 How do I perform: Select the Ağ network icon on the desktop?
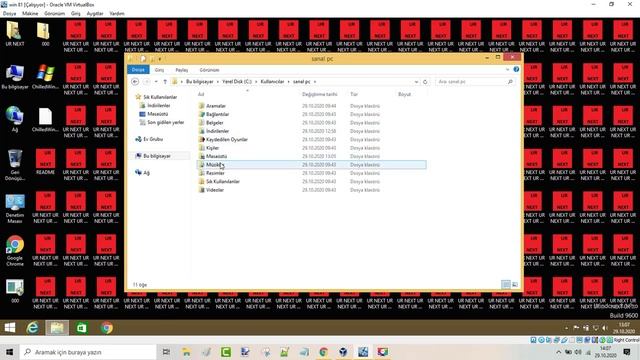(15, 119)
